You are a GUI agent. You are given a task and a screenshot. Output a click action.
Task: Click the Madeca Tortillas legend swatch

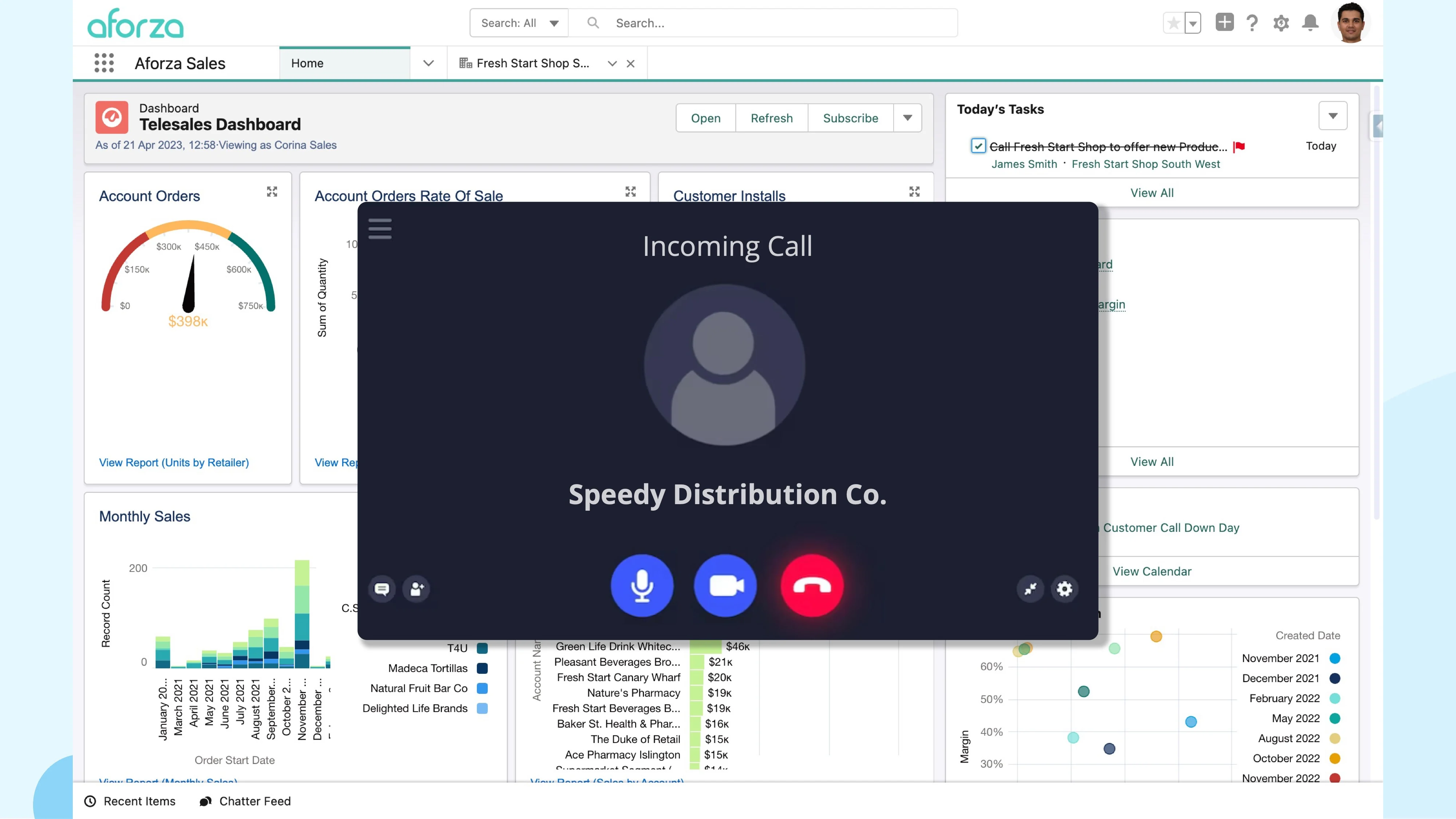(x=482, y=668)
